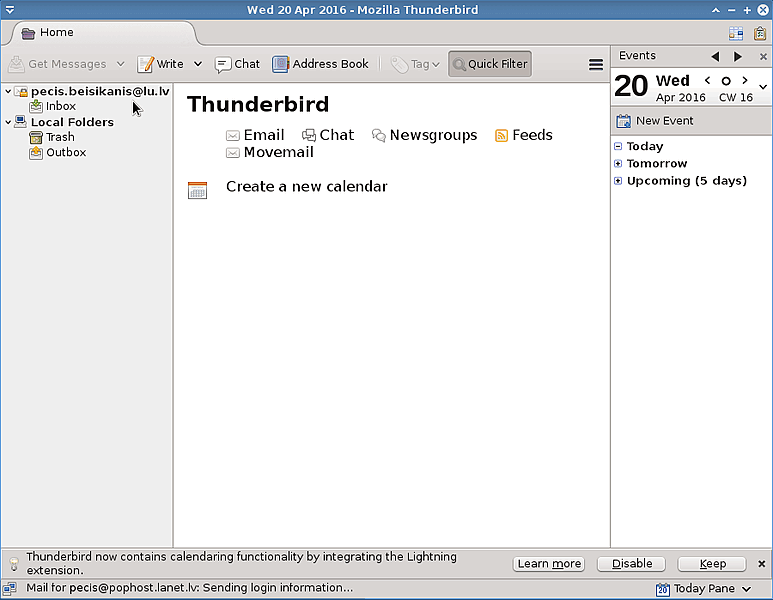The width and height of the screenshot is (773, 600).
Task: Open the Outbox folder
Action: pyautogui.click(x=58, y=152)
